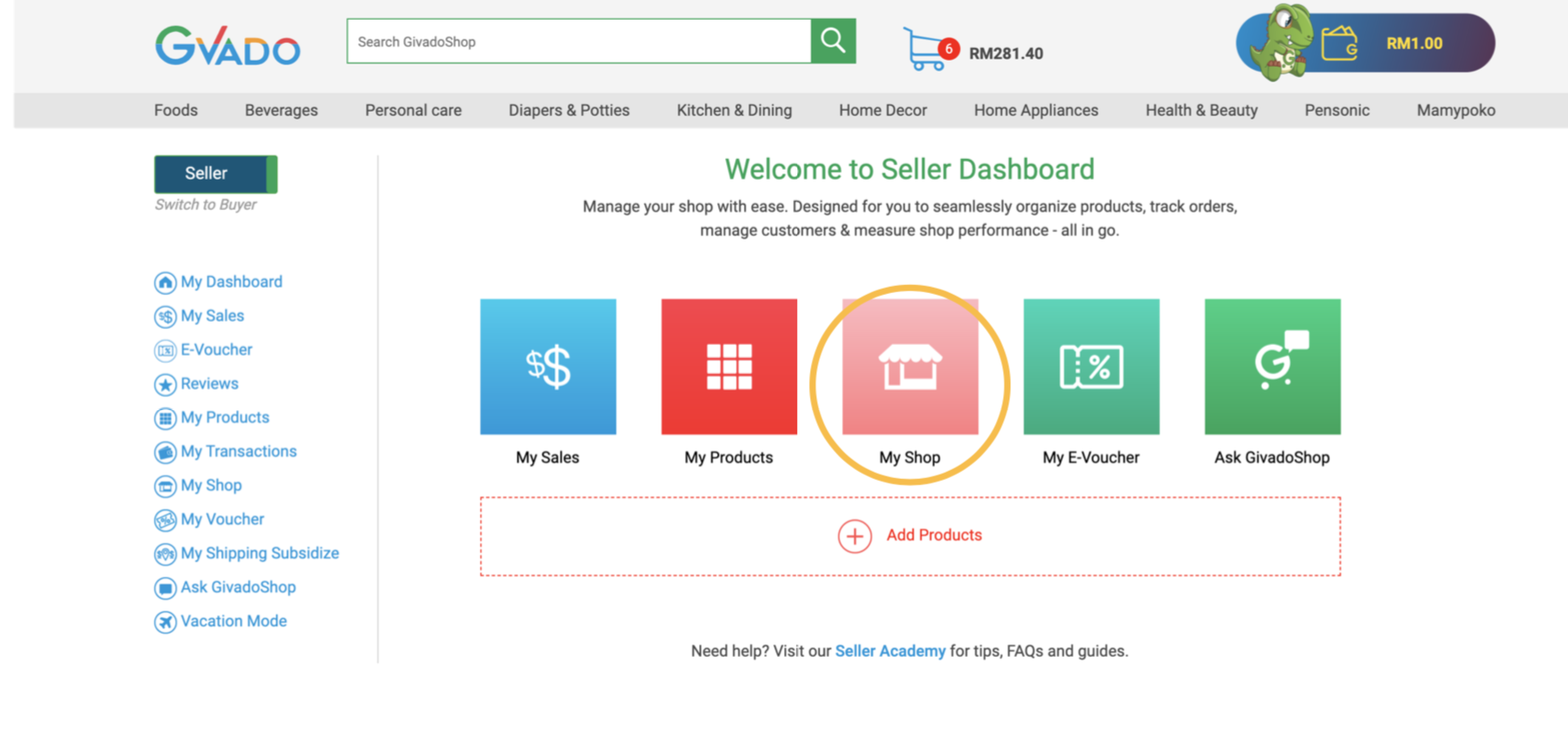Open the Beverages category
This screenshot has height=731, width=1568.
(x=282, y=110)
